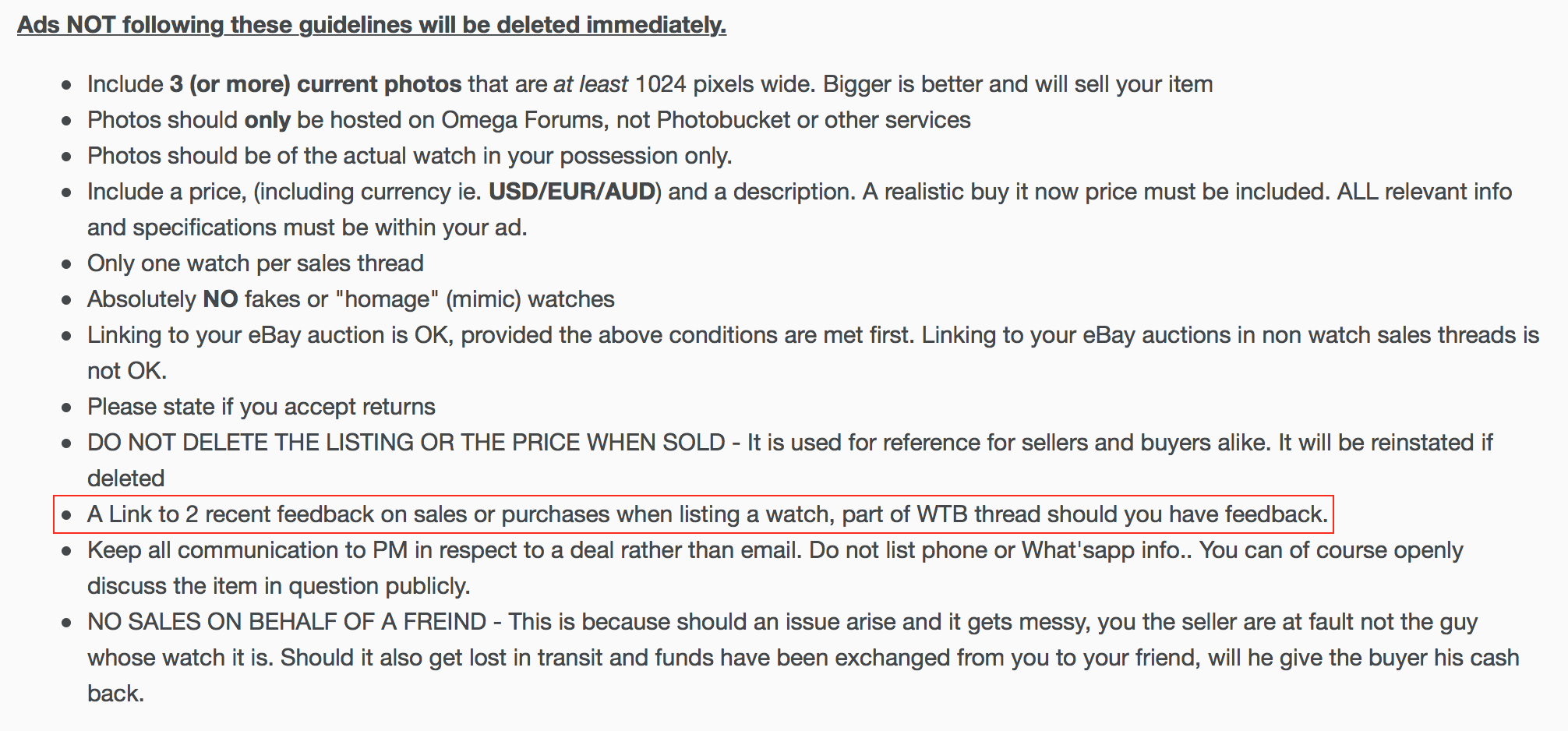
Task: Click the bold "NO" in the fakes rule
Action: tap(220, 299)
